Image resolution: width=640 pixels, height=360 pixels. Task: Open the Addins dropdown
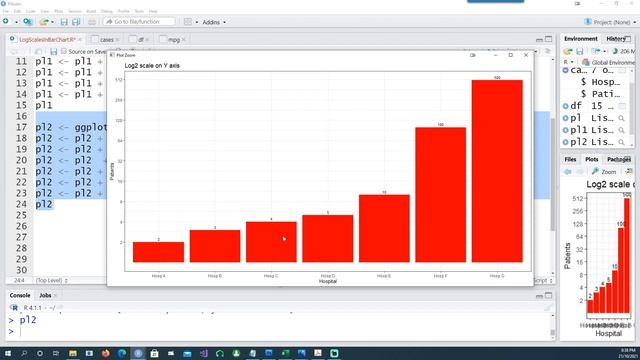214,22
